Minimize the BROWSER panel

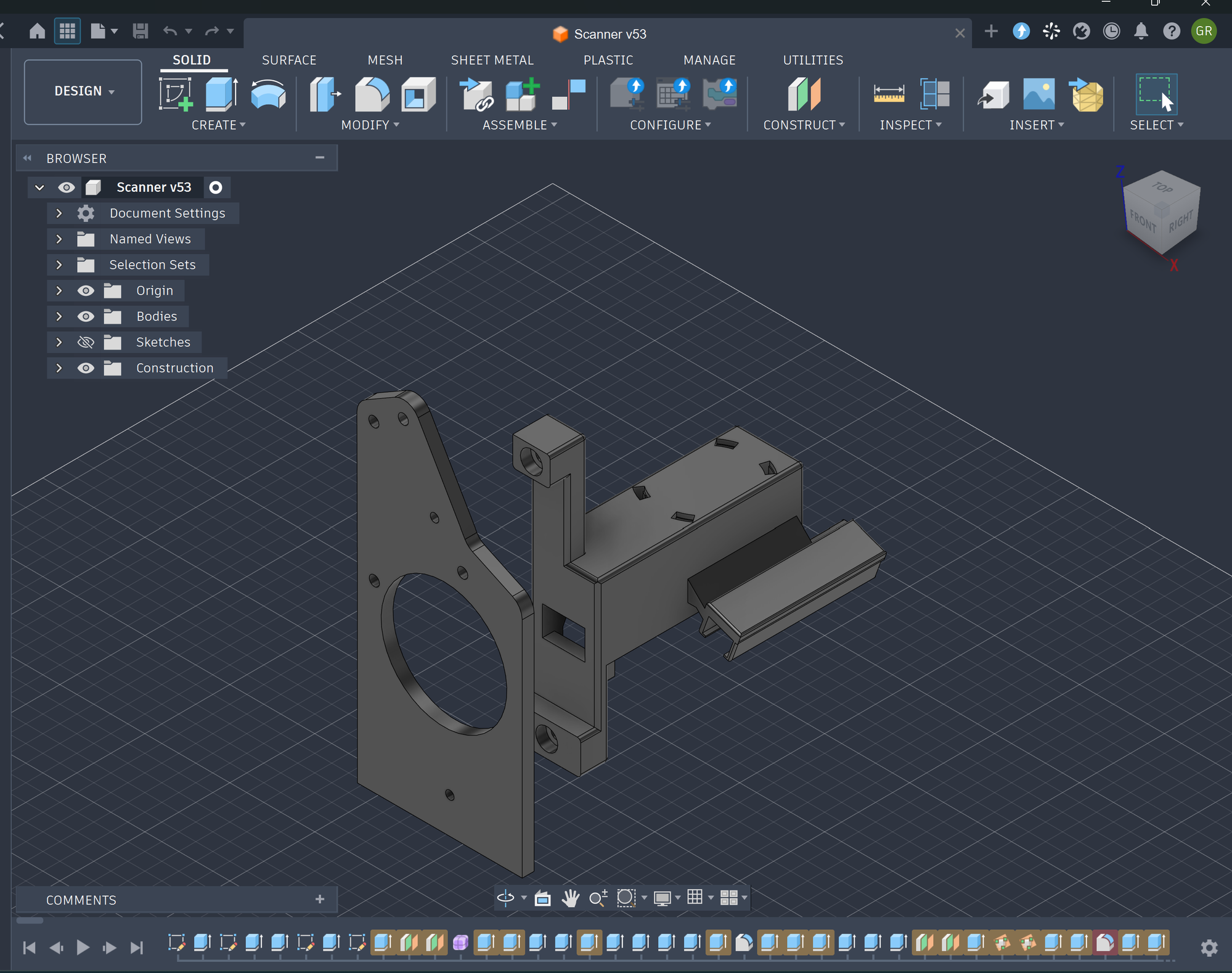click(x=320, y=158)
